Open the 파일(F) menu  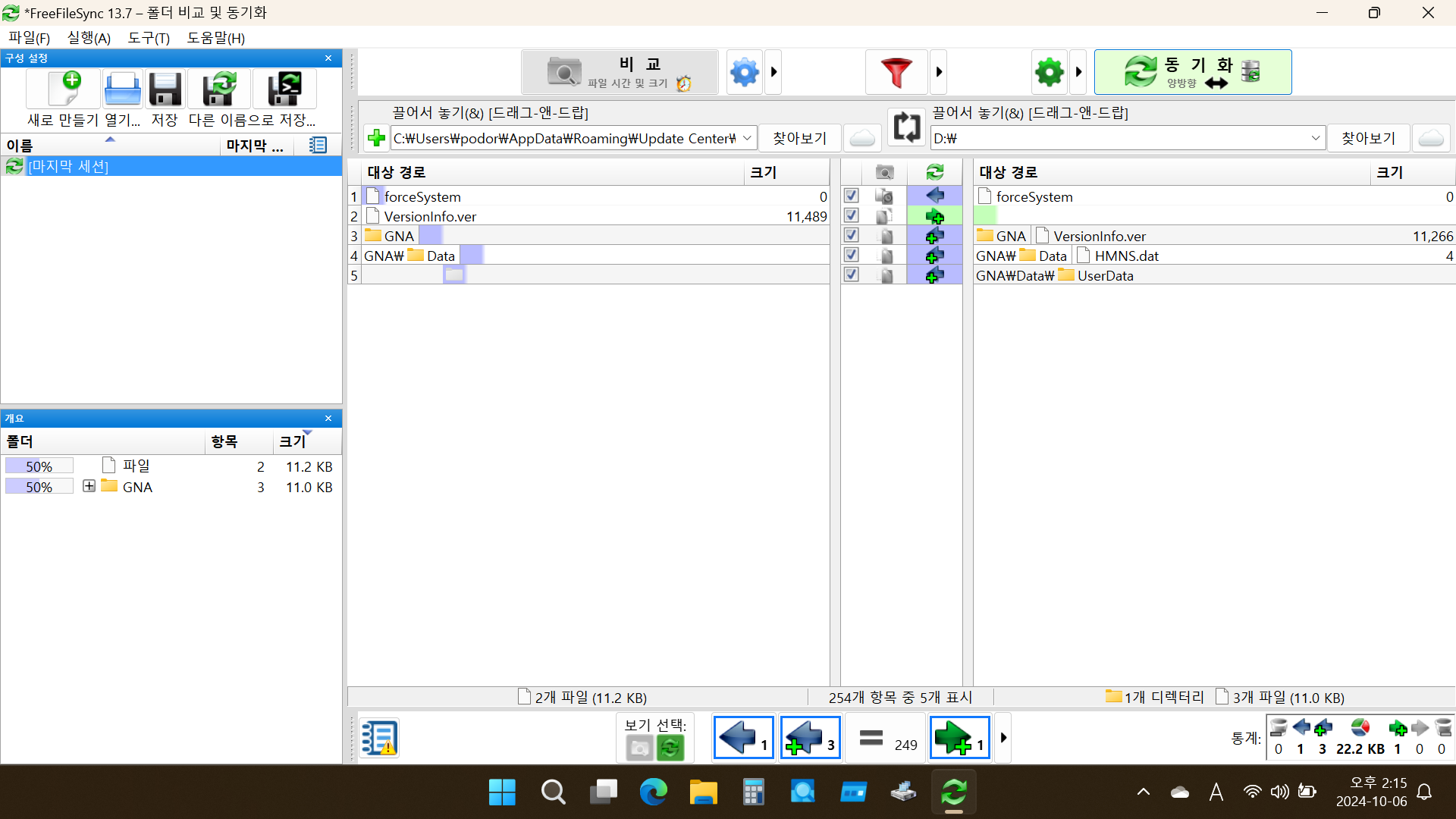pos(30,38)
